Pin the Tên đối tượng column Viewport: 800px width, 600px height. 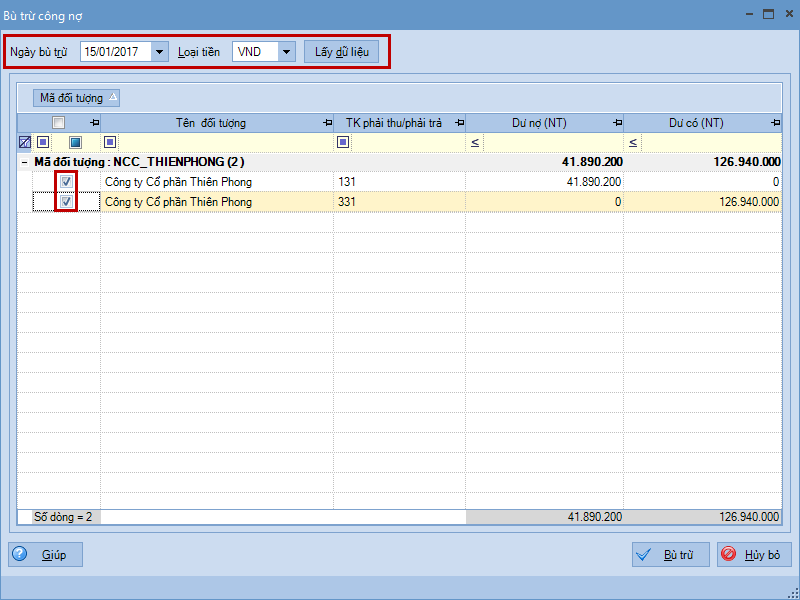pos(328,123)
